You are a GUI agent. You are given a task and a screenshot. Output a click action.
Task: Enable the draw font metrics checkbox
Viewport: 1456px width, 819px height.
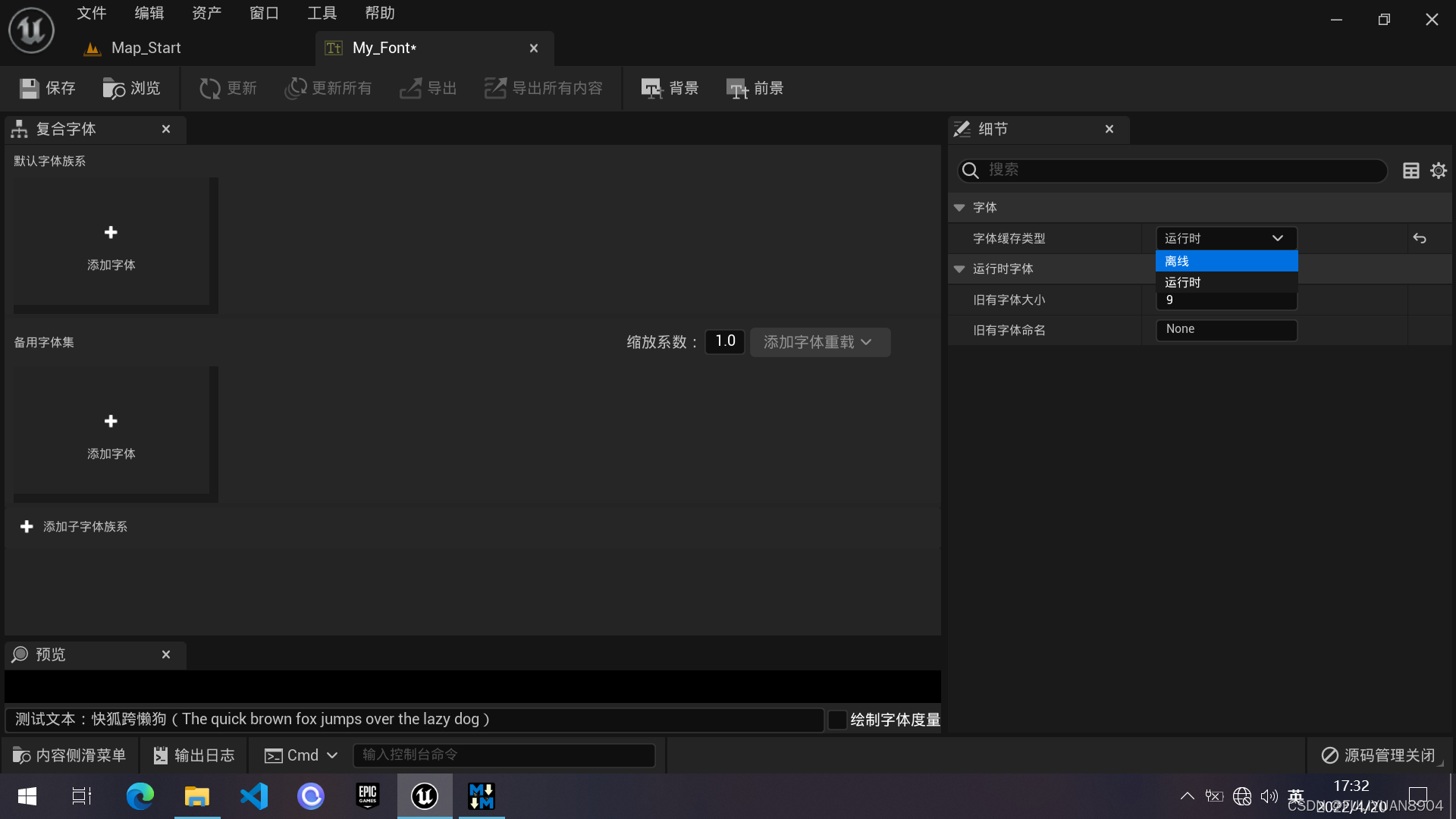point(837,720)
